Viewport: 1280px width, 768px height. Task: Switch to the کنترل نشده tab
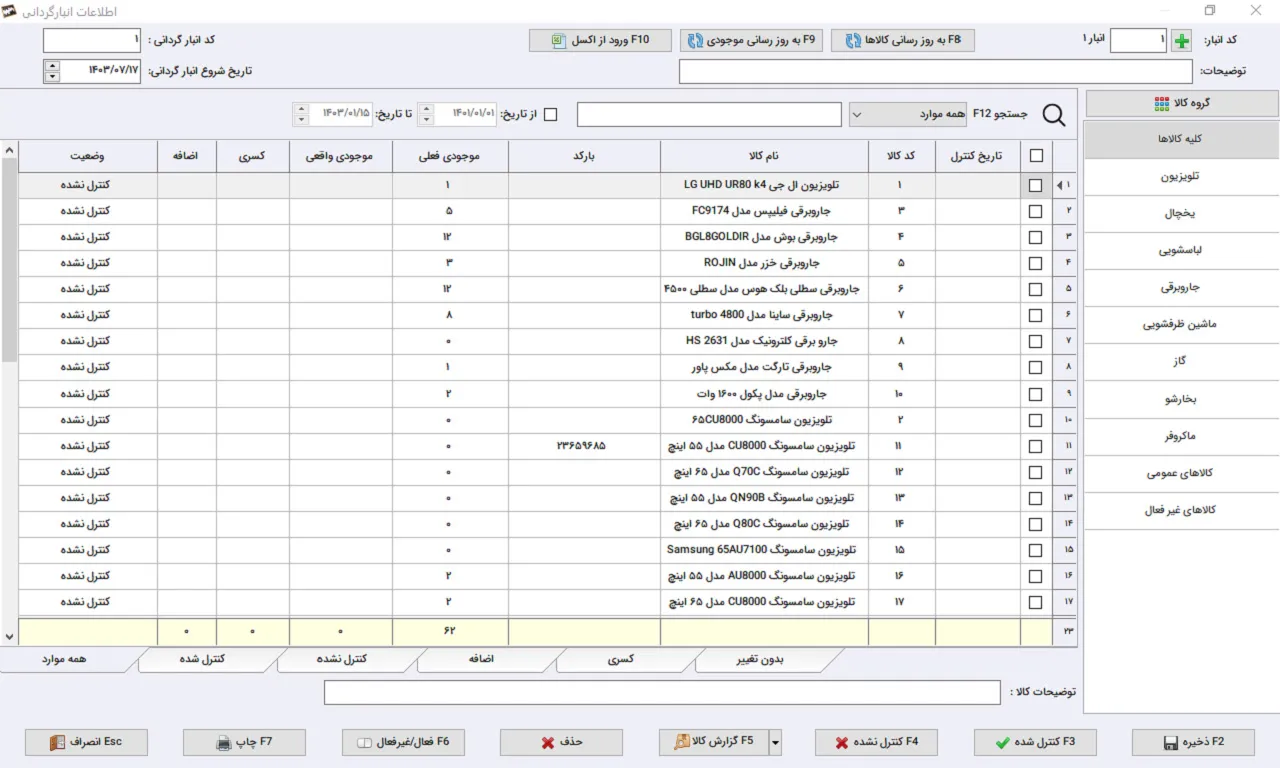point(345,660)
